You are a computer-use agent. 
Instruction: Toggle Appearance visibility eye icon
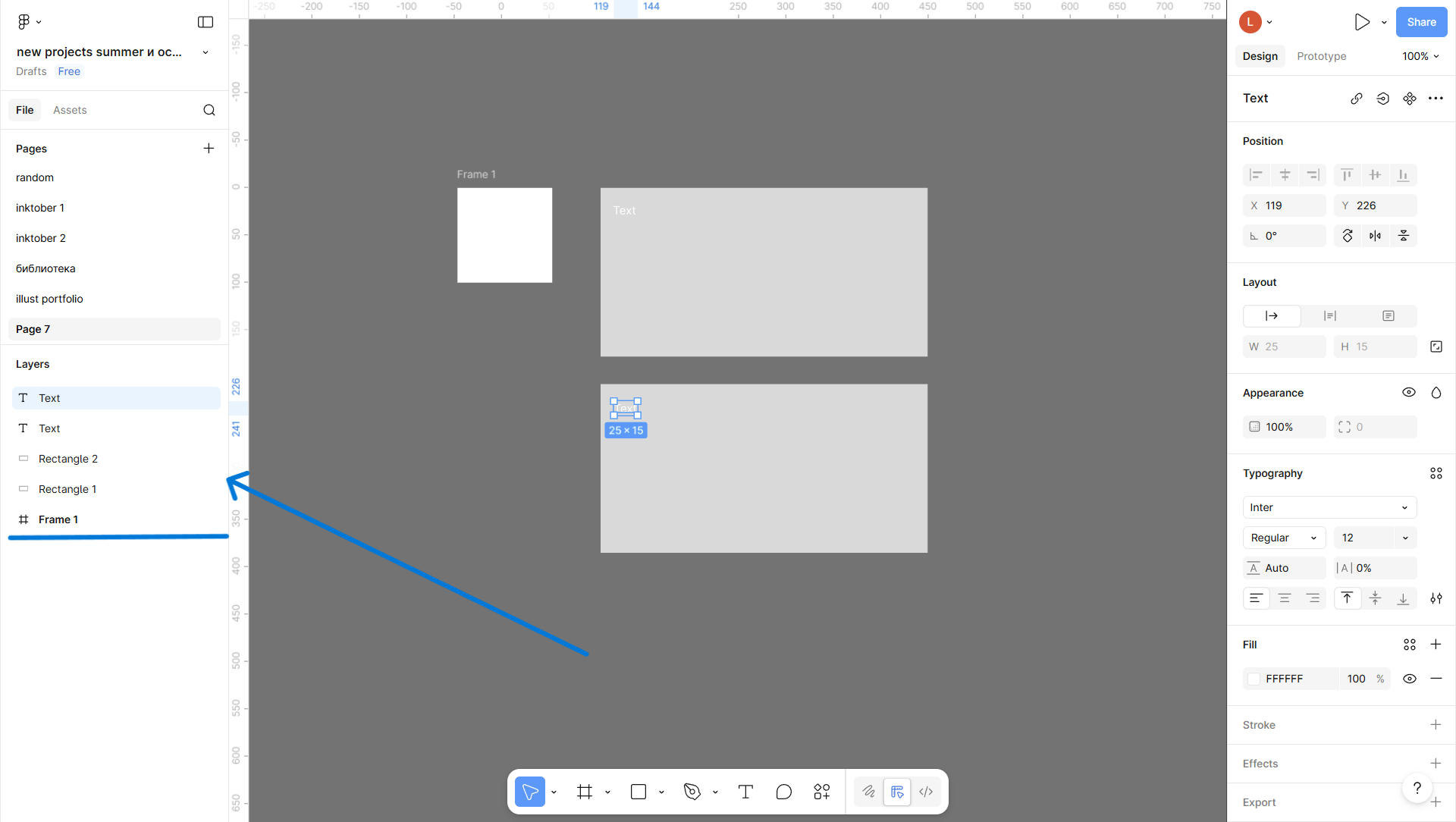pos(1408,392)
